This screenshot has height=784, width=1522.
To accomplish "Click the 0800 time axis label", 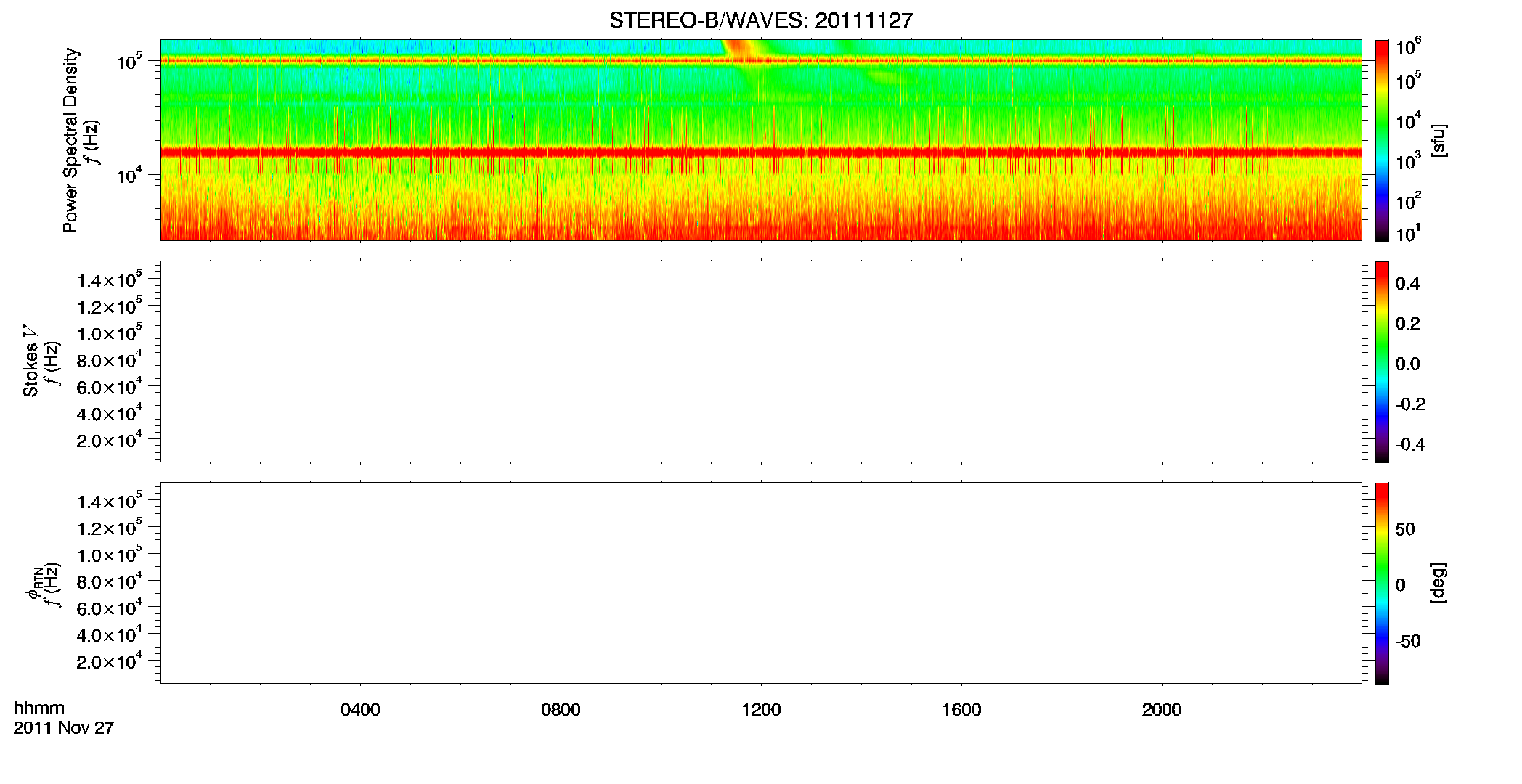I will point(561,710).
